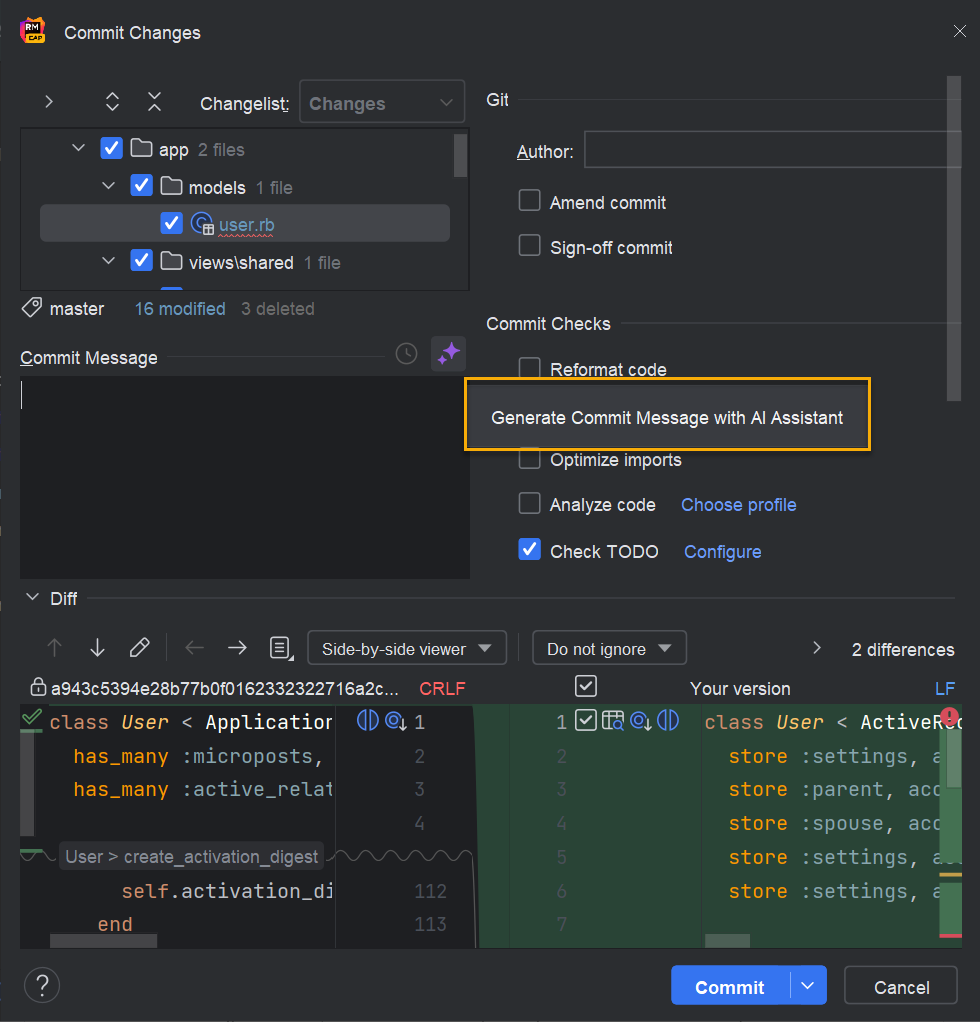980x1022 pixels.
Task: Collapse the app folder tree node
Action: coord(78,148)
